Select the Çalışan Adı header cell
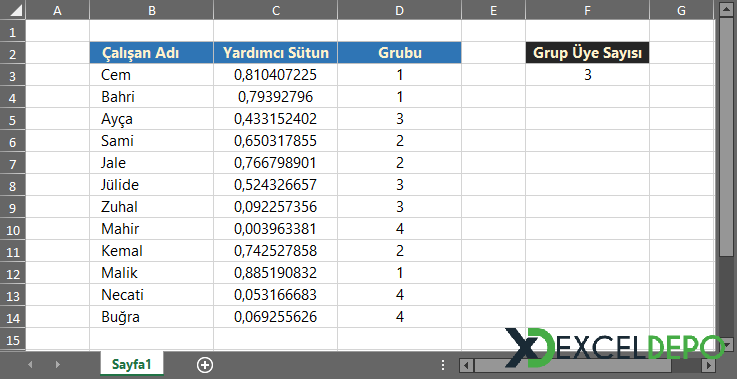Viewport: 737px width, 379px height. (151, 53)
